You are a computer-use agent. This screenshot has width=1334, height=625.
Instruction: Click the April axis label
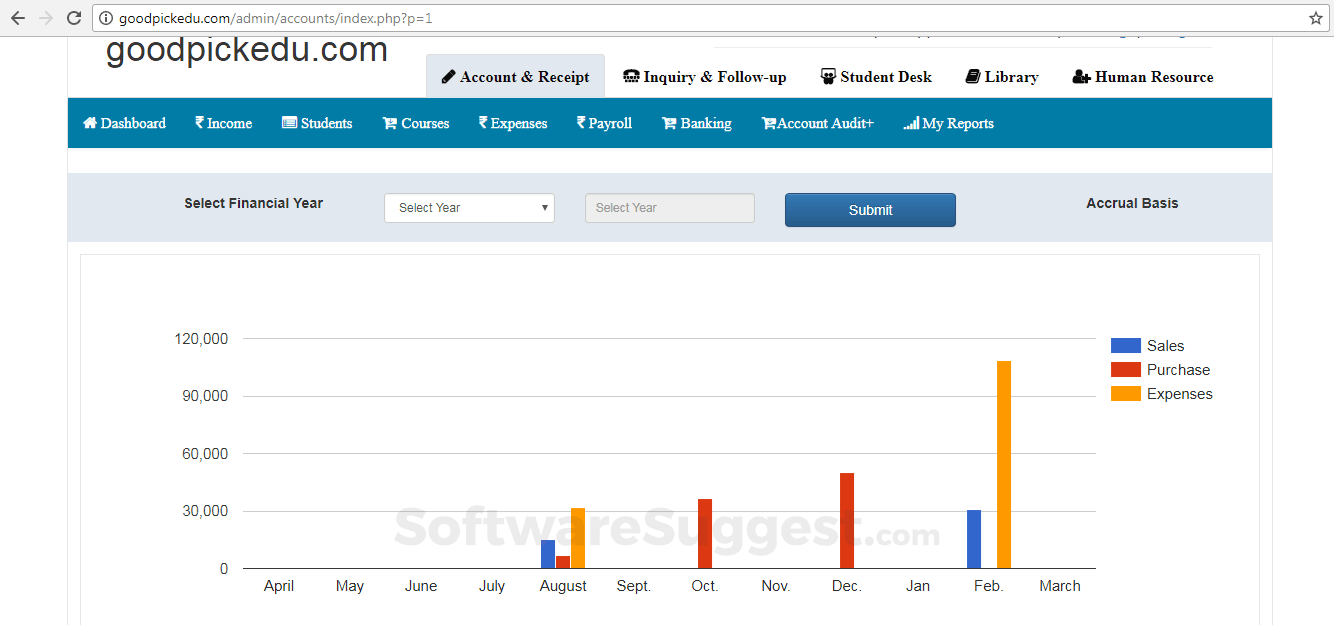click(x=279, y=586)
